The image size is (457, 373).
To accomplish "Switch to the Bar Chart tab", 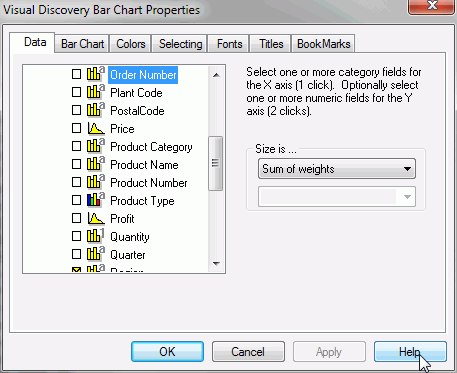I will point(82,44).
